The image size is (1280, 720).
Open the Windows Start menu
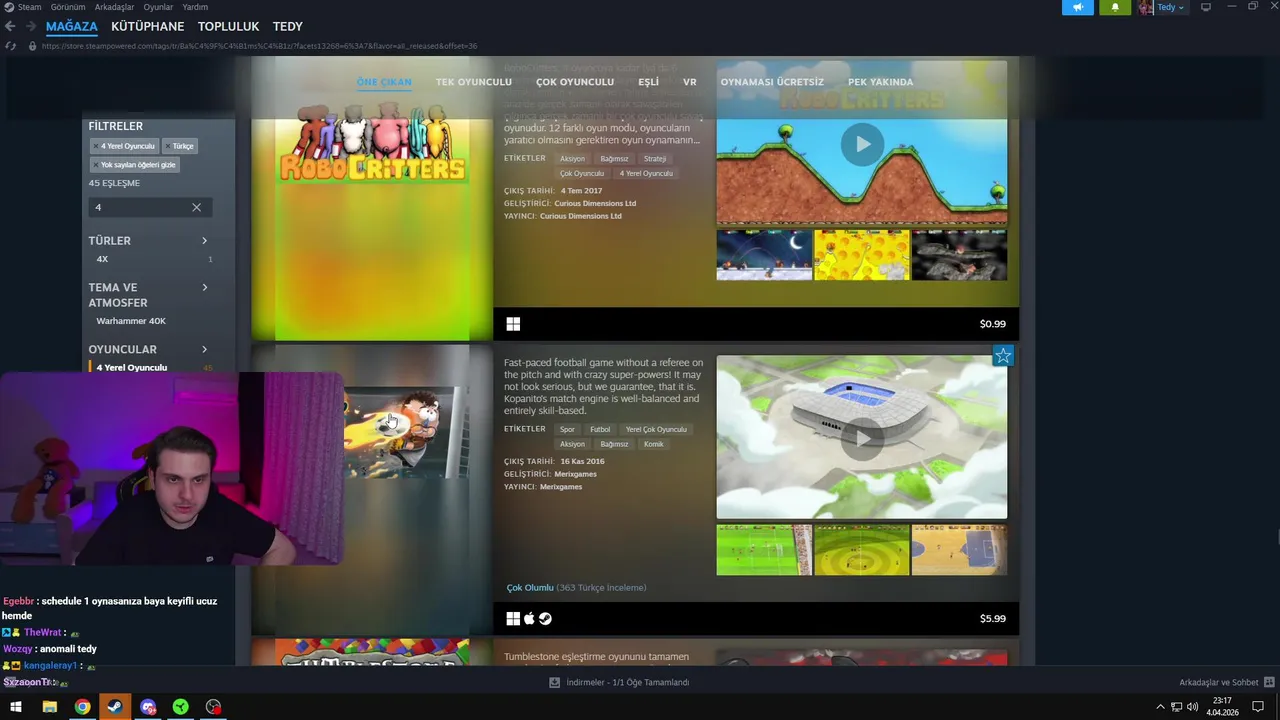click(15, 707)
